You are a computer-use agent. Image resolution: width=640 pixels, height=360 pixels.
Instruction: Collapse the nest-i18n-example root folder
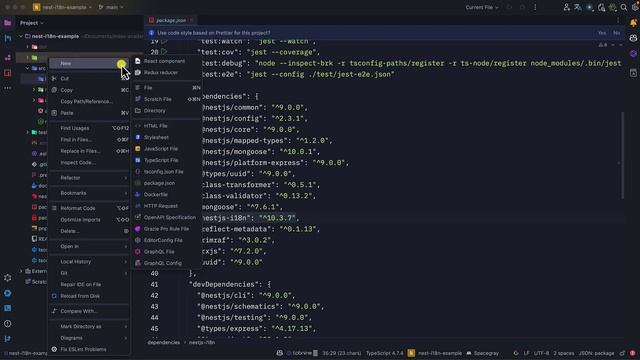[21, 36]
